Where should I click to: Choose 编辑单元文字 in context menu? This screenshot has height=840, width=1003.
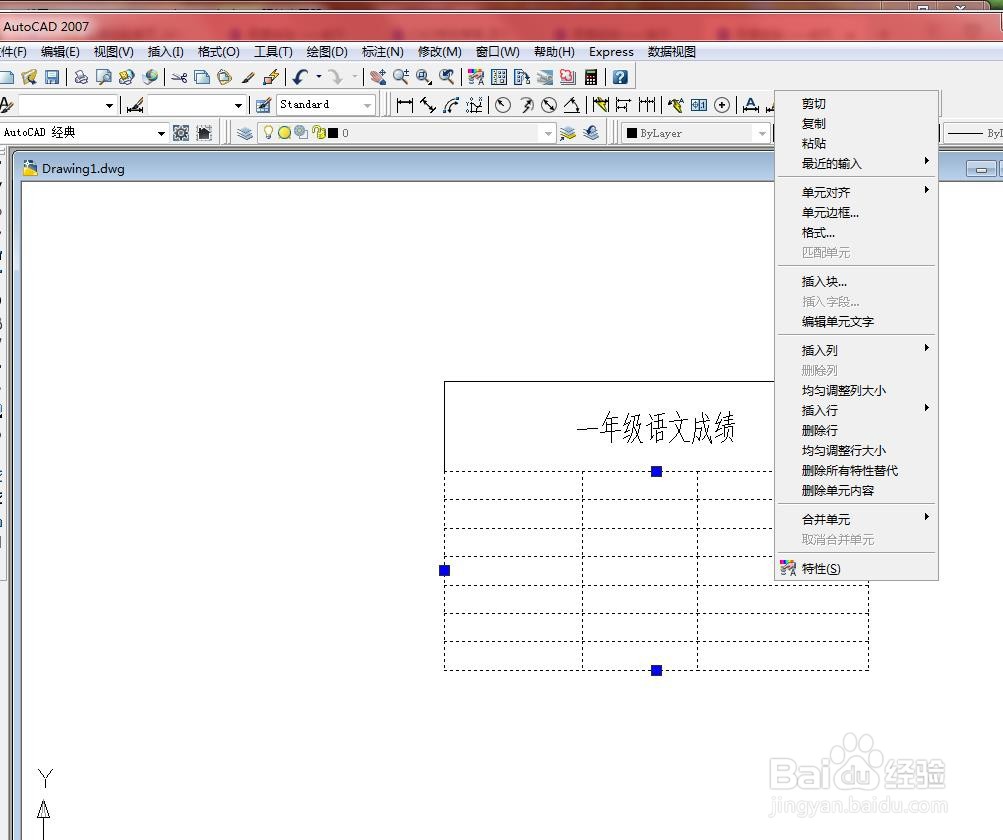click(x=857, y=321)
